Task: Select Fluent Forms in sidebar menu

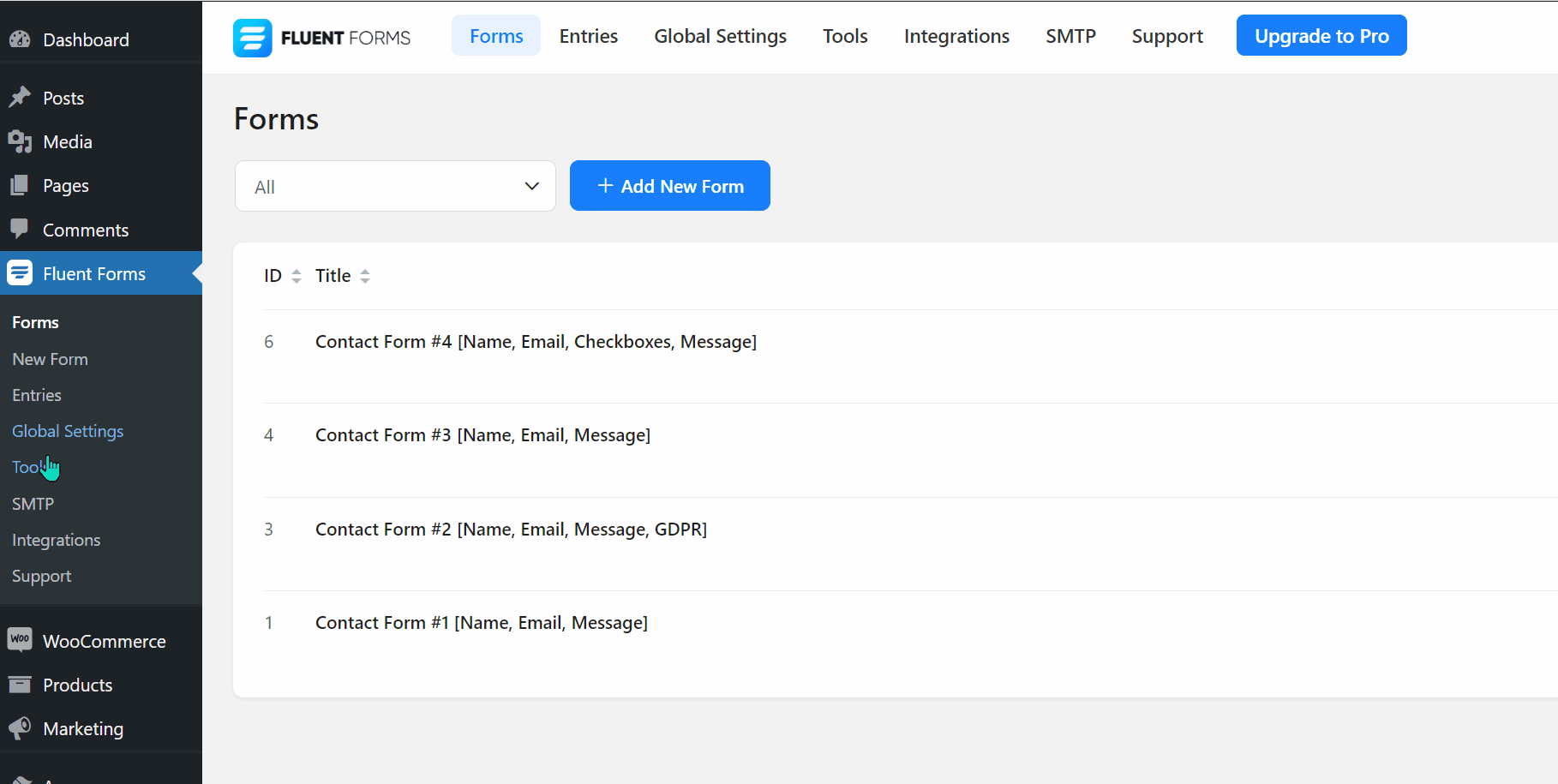Action: 101,273
